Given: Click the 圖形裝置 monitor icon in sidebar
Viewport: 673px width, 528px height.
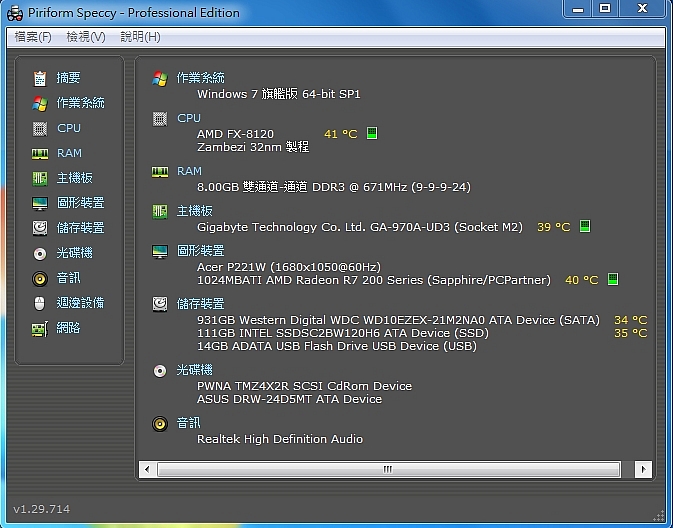Looking at the screenshot, I should (x=40, y=203).
